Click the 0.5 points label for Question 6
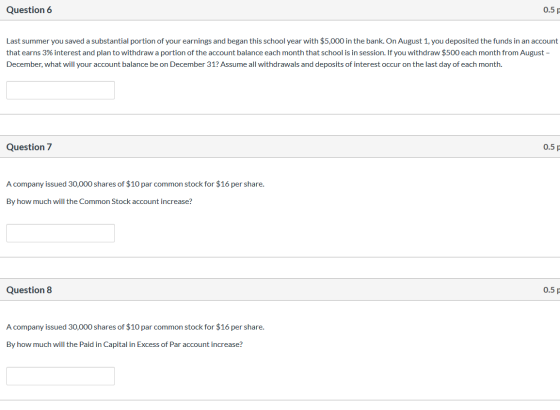This screenshot has width=560, height=410. 551,10
